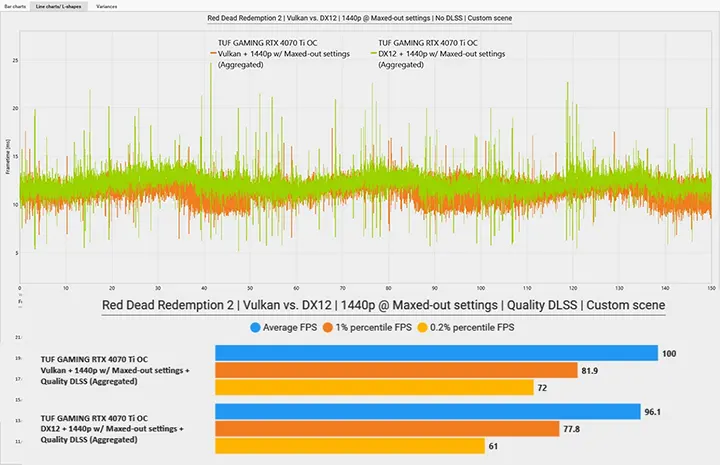Click the y-axis tick label 25
Image resolution: width=720 pixels, height=465 pixels.
point(16,60)
